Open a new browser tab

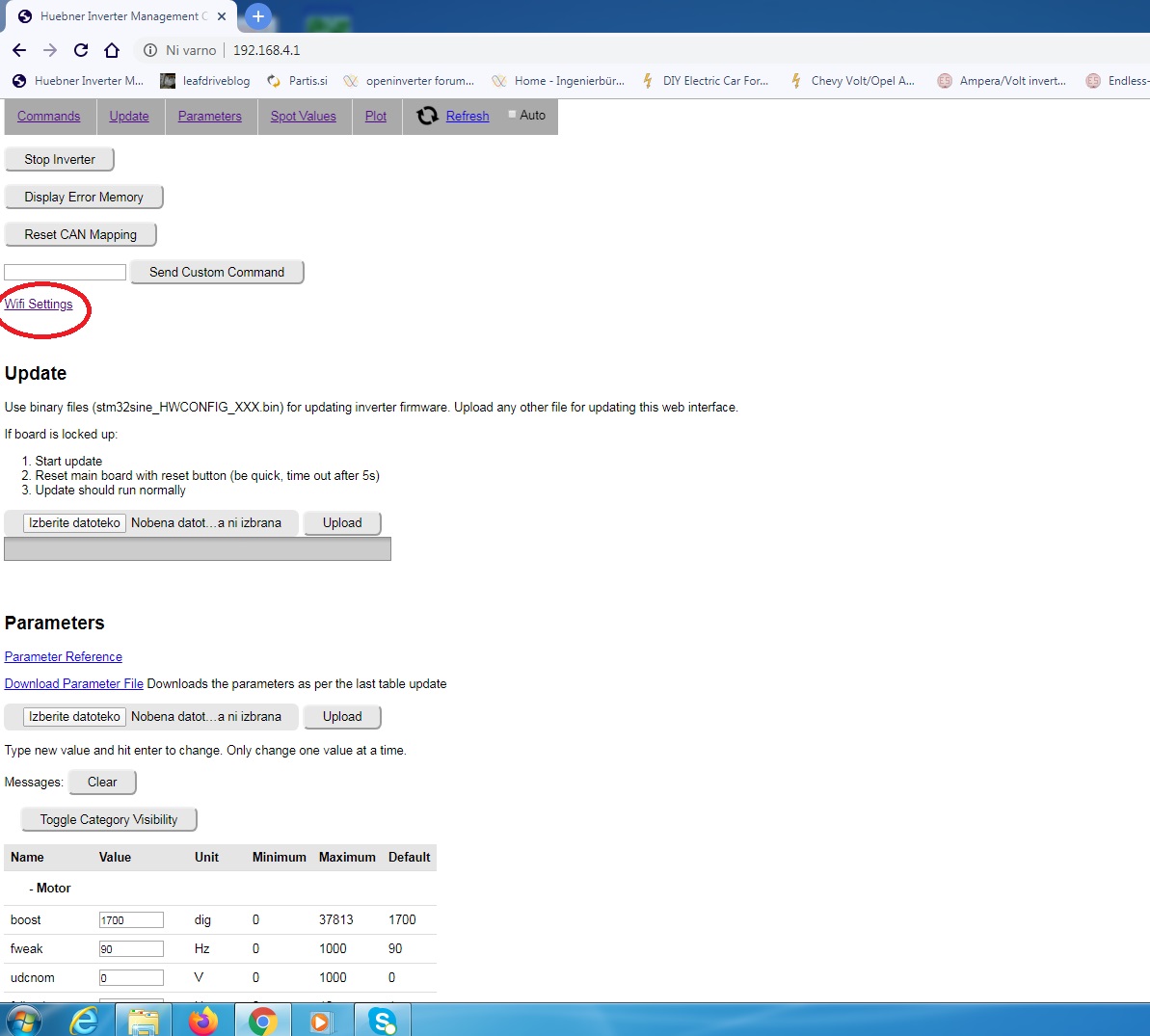[x=257, y=16]
